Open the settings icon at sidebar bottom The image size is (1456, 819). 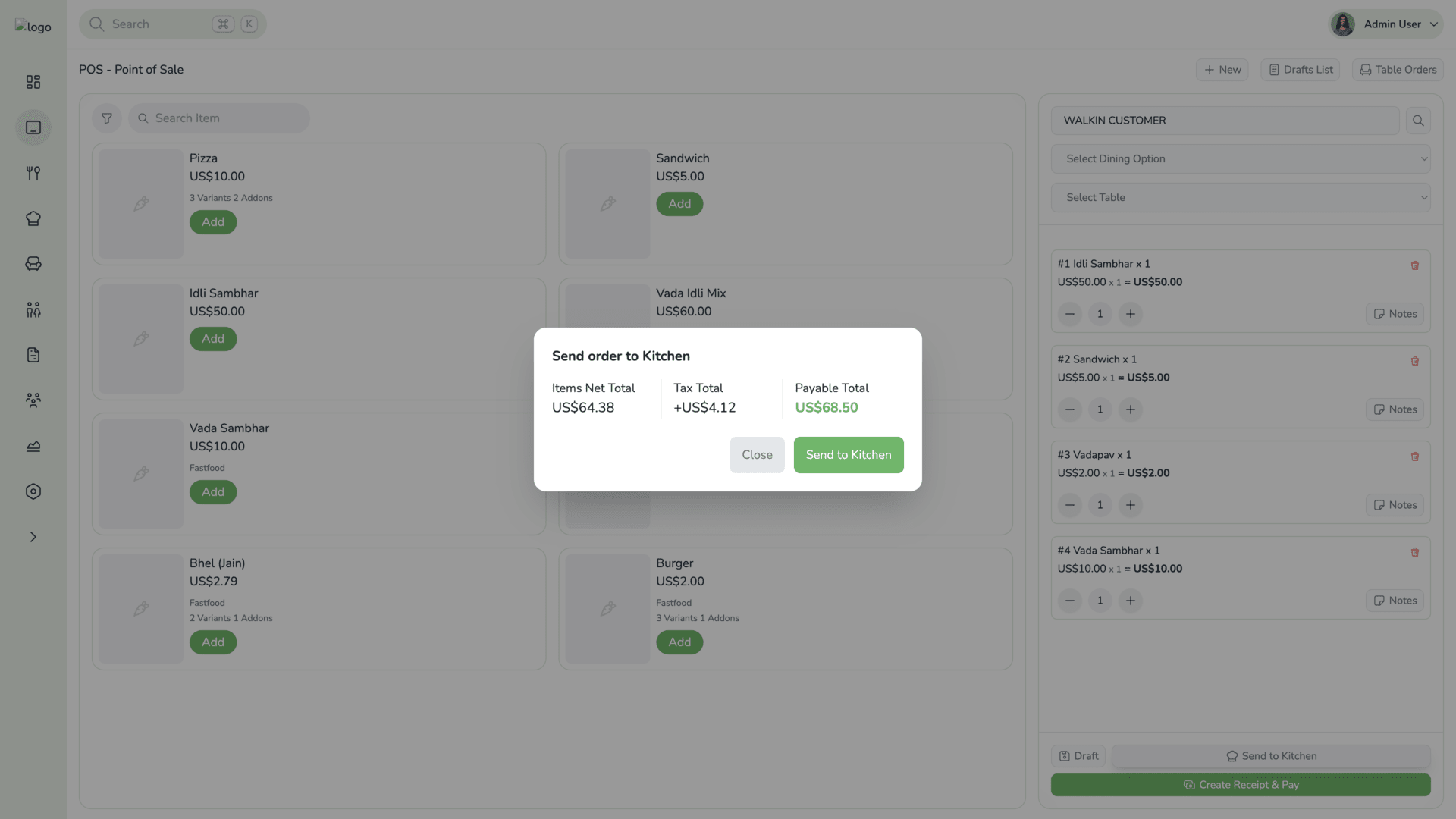[33, 491]
